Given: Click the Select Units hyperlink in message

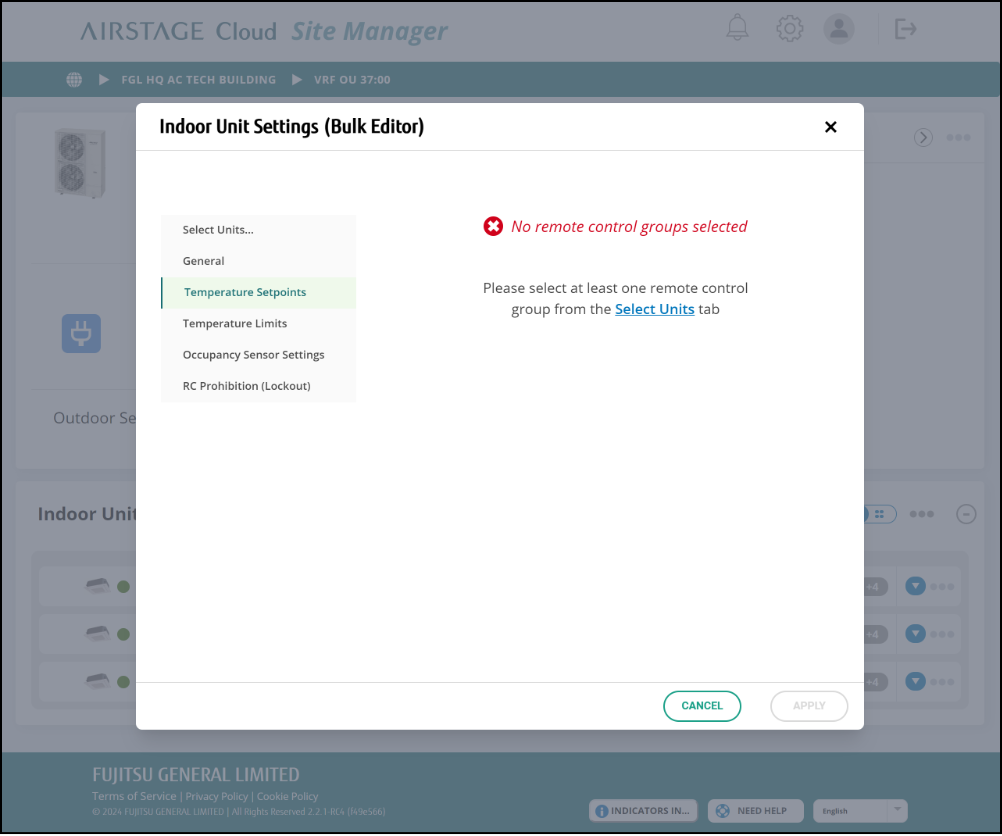Looking at the screenshot, I should (654, 309).
